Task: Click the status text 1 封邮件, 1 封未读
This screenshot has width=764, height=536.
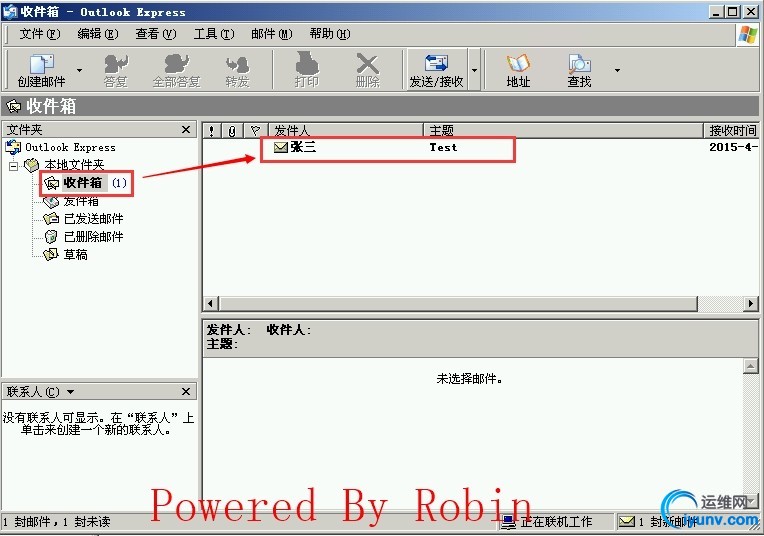Action: (x=57, y=522)
